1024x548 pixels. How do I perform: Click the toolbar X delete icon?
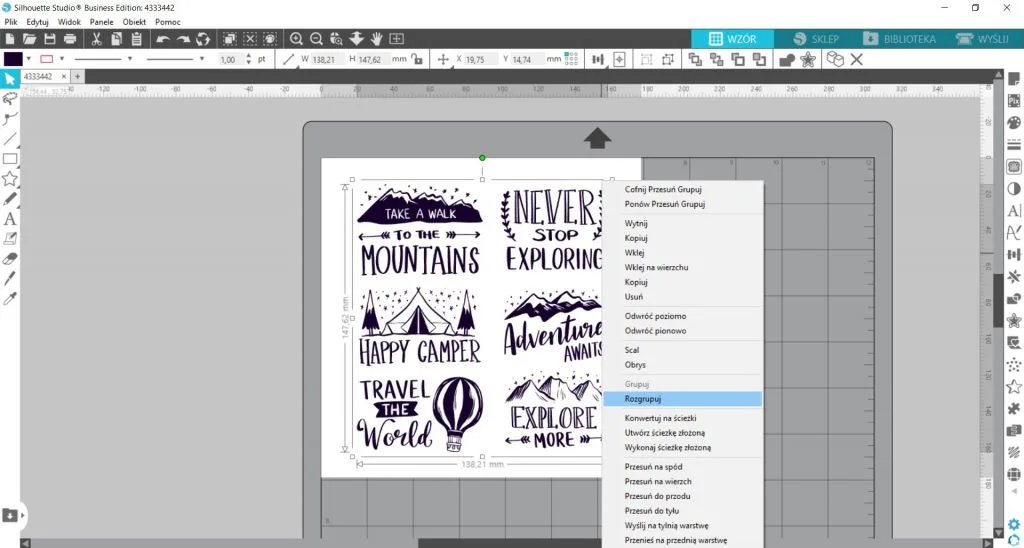(x=857, y=59)
